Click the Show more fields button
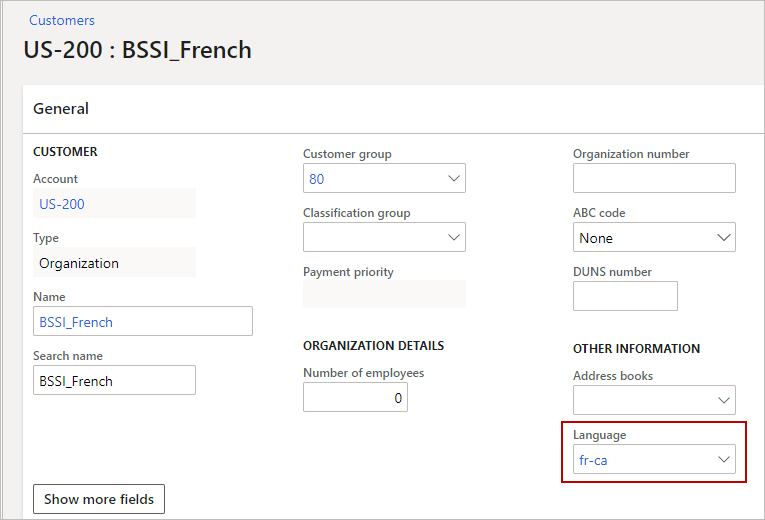Screen dimensions: 765x520 99,499
